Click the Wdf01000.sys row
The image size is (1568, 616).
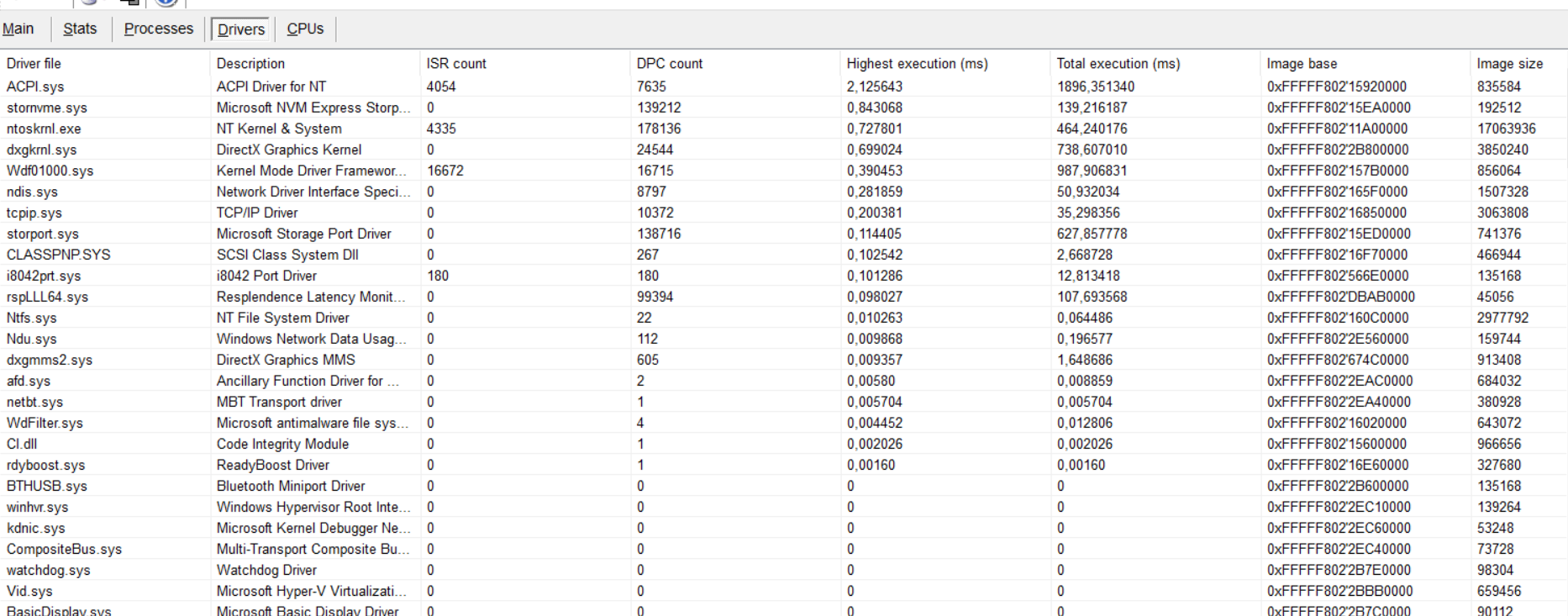pos(50,171)
